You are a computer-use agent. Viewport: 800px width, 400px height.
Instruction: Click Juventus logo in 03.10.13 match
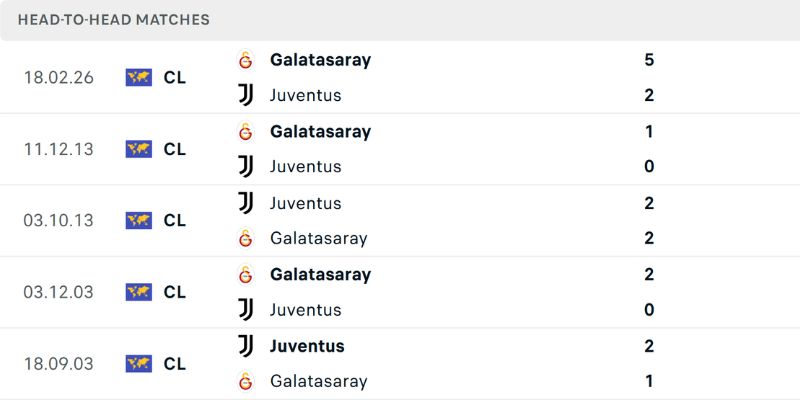(246, 203)
